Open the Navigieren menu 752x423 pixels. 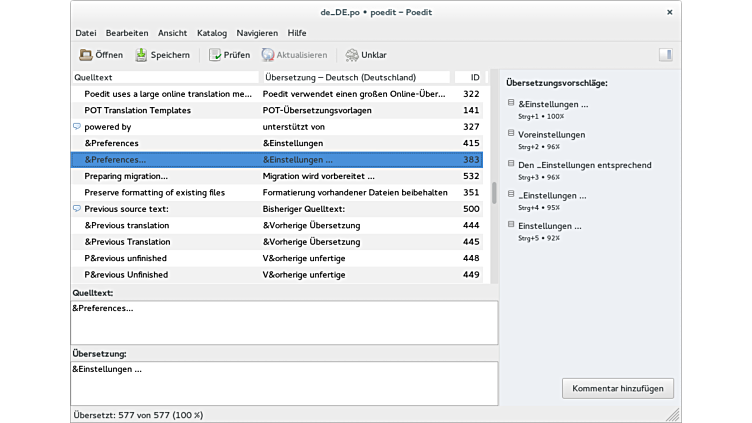click(x=257, y=33)
